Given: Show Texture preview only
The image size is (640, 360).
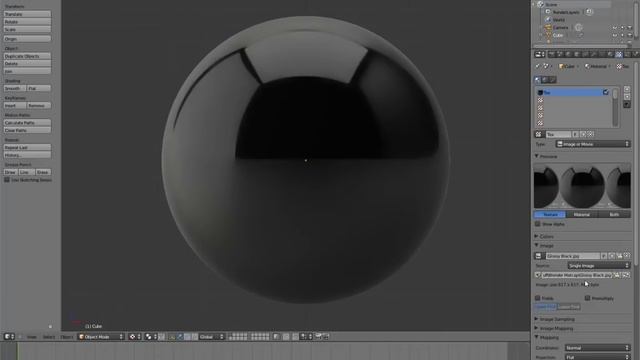Looking at the screenshot, I should click(x=550, y=214).
